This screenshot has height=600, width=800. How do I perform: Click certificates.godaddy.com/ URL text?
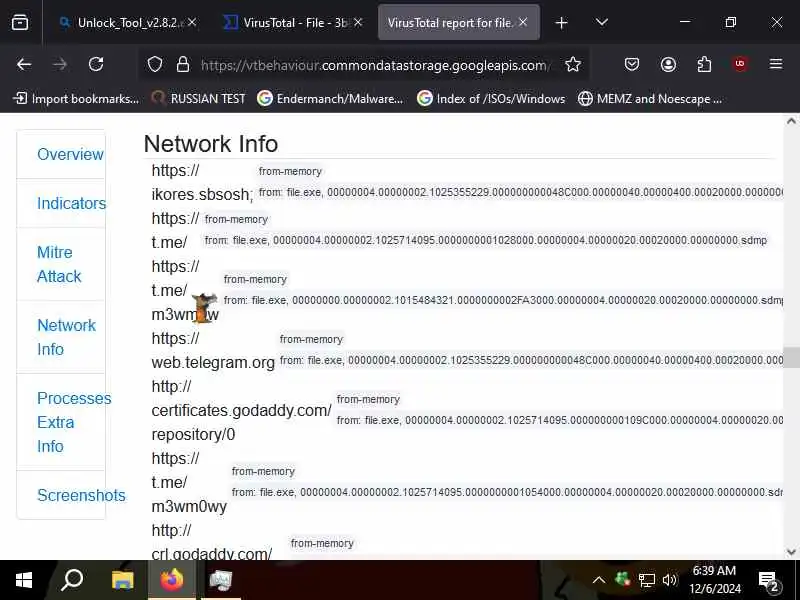(x=241, y=410)
